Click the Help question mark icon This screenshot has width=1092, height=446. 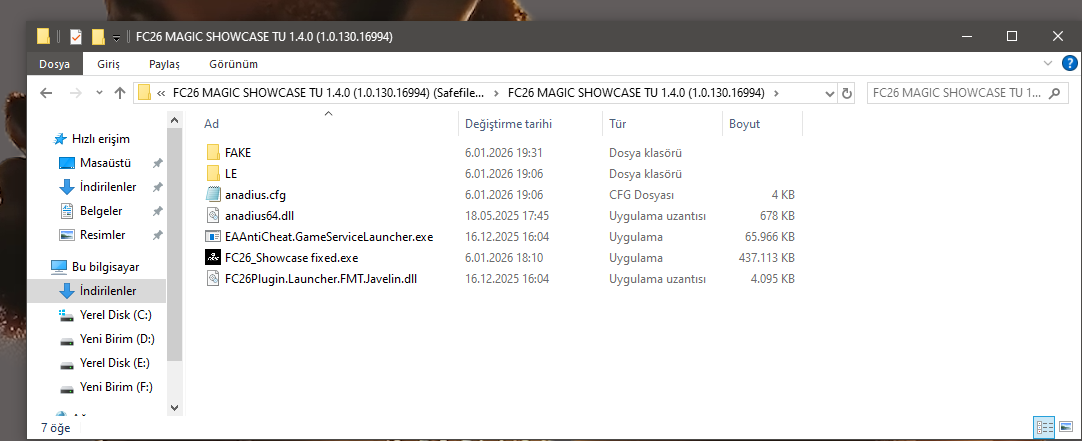tap(1070, 63)
